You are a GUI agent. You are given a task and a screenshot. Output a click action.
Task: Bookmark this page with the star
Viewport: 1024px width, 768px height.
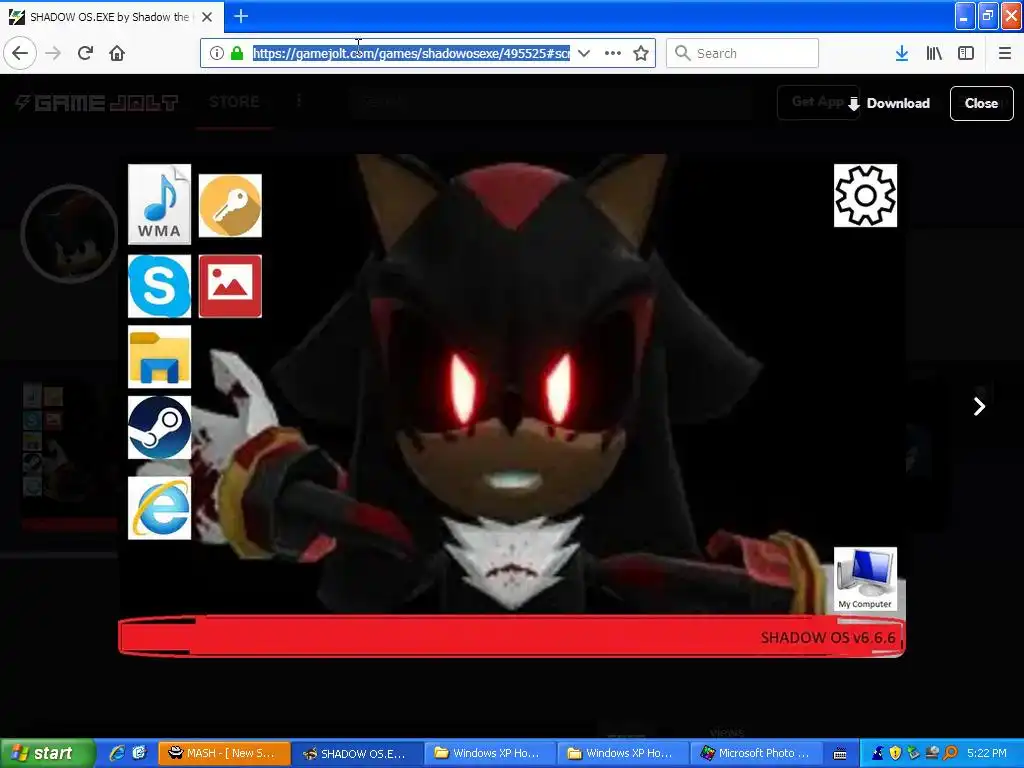(641, 53)
